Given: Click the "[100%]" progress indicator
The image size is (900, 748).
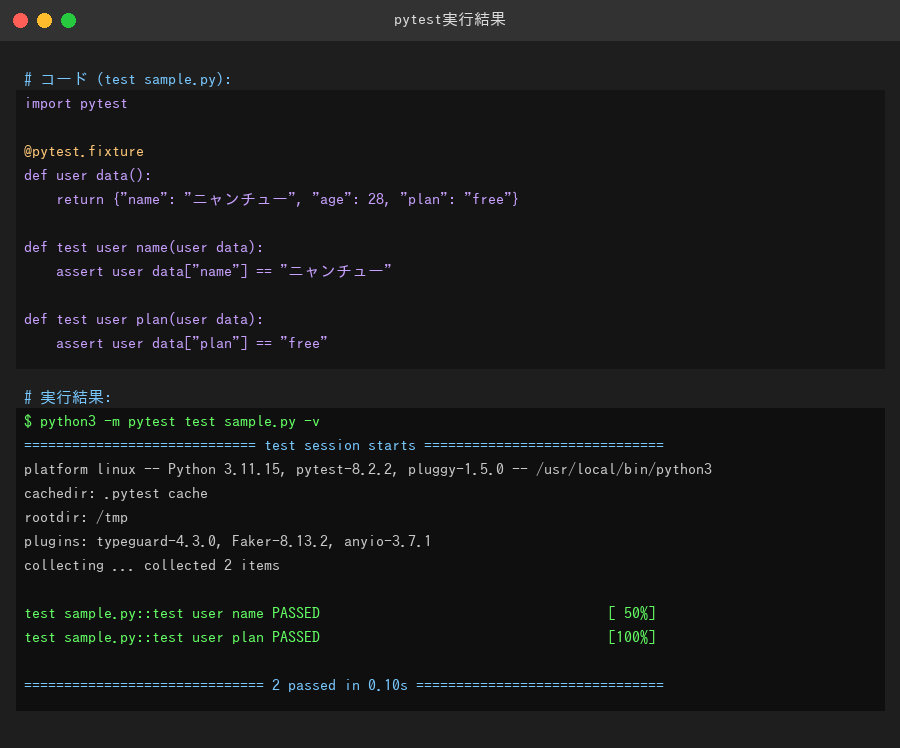Looking at the screenshot, I should (631, 638).
